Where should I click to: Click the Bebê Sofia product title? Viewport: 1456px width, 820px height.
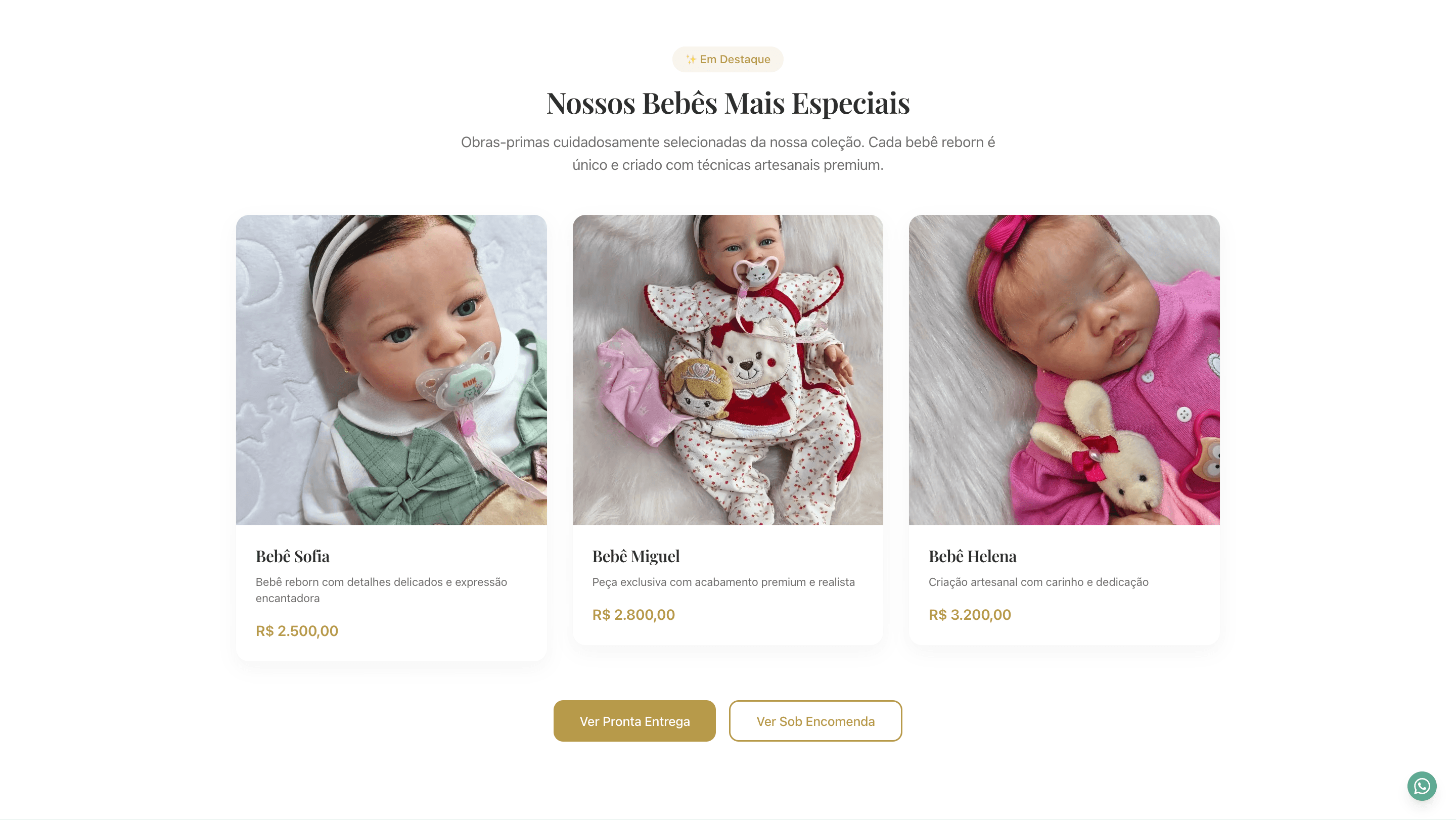pos(292,556)
